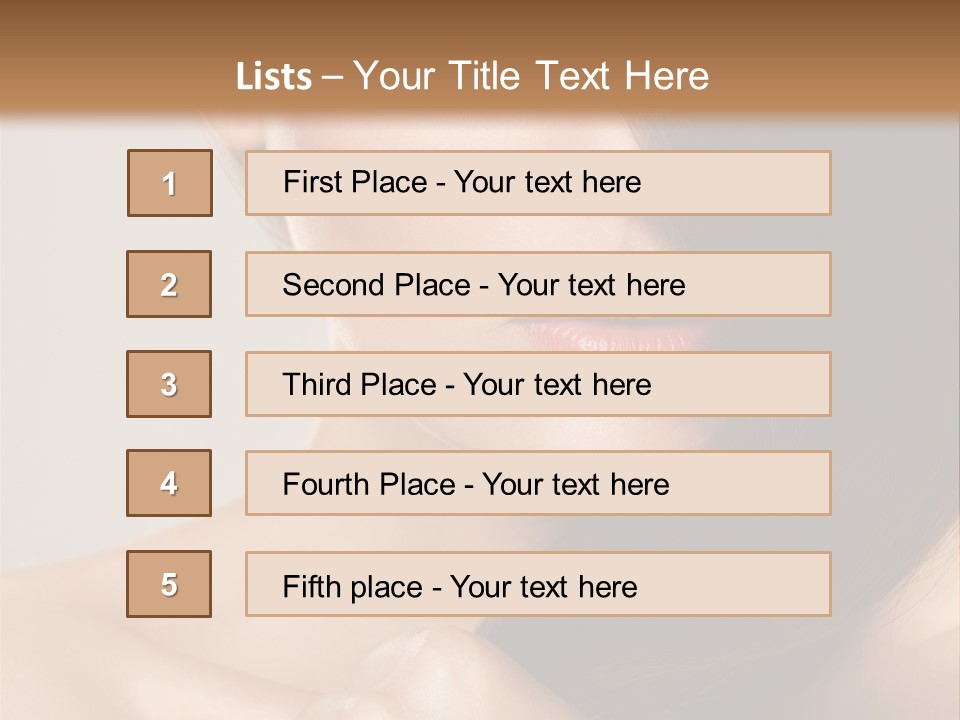Place cursor on the word Fifth
This screenshot has width=960, height=720.
pos(309,586)
